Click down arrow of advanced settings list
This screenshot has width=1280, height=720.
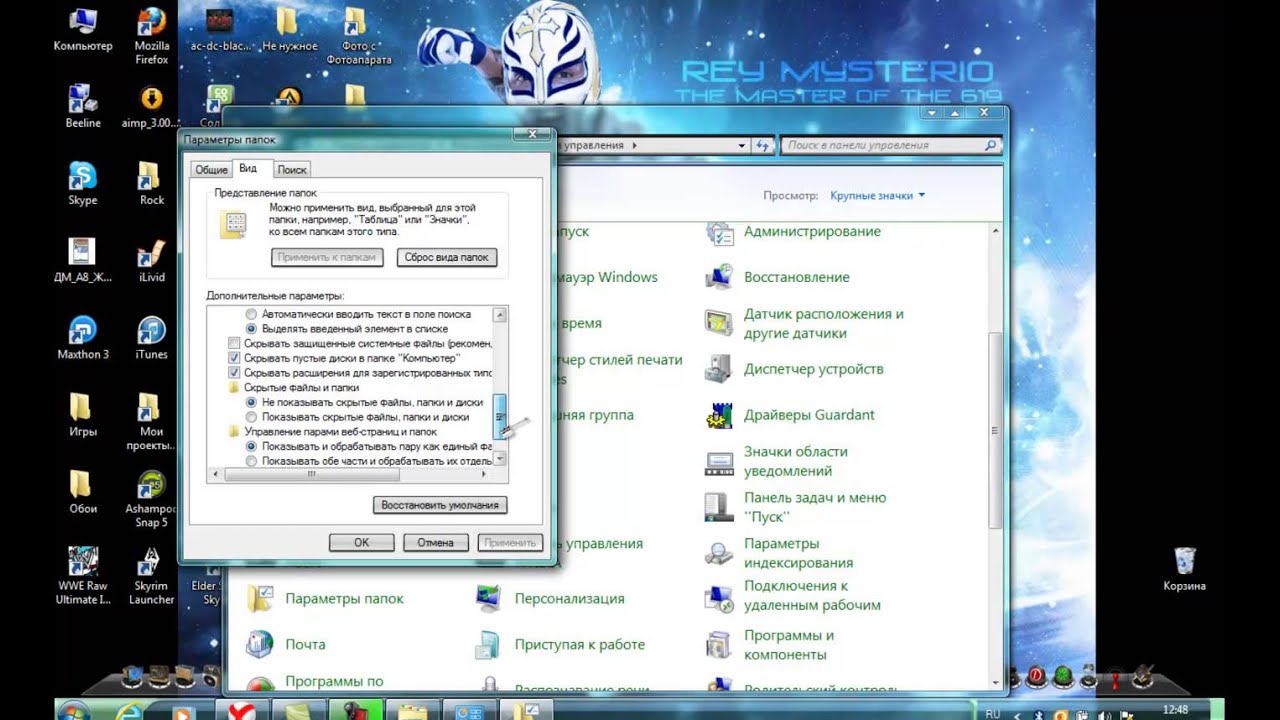[501, 459]
